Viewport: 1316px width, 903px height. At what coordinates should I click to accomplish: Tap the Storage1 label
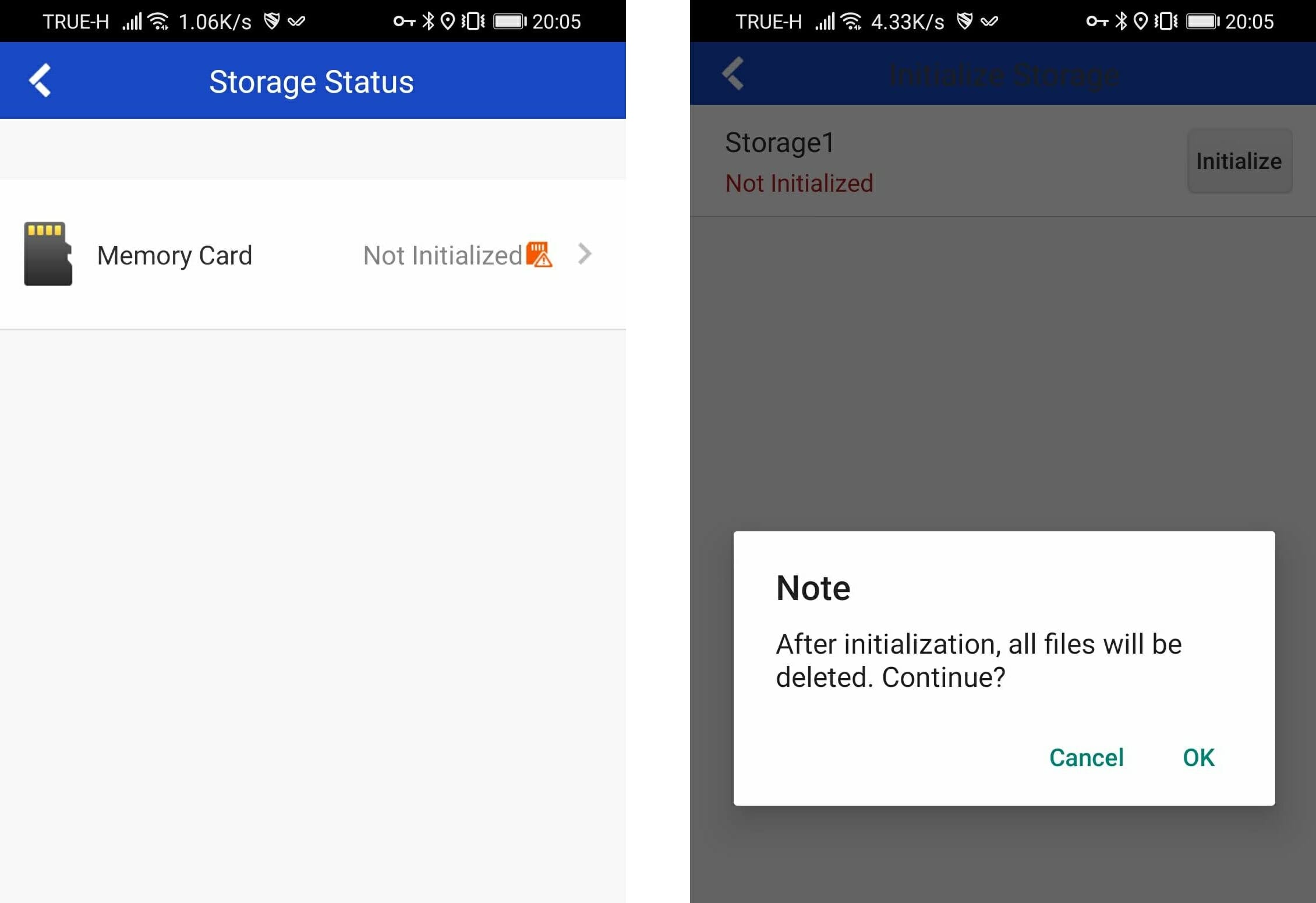tap(780, 143)
